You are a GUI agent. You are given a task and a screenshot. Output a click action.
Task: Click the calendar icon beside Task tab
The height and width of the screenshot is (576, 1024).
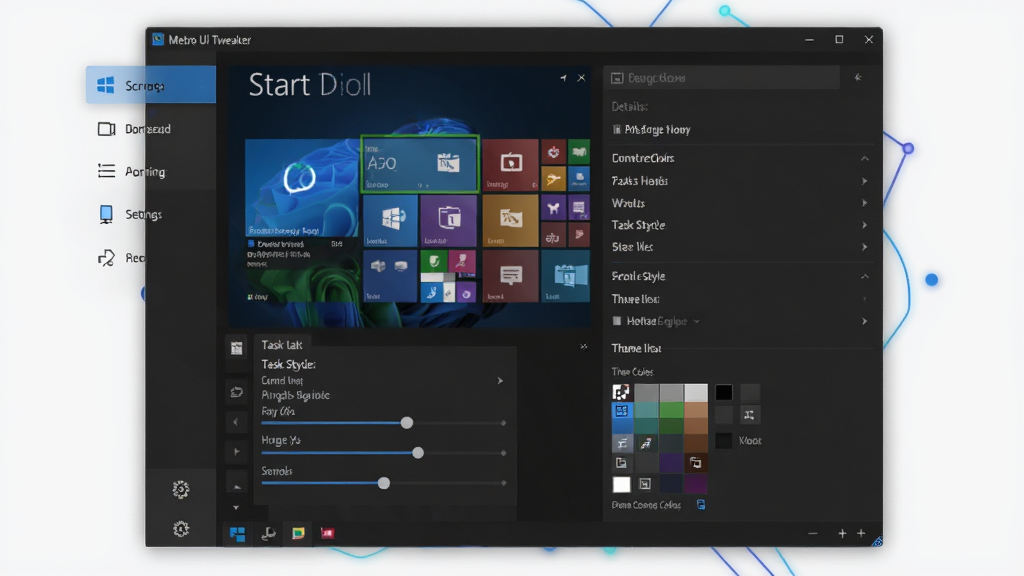point(236,348)
